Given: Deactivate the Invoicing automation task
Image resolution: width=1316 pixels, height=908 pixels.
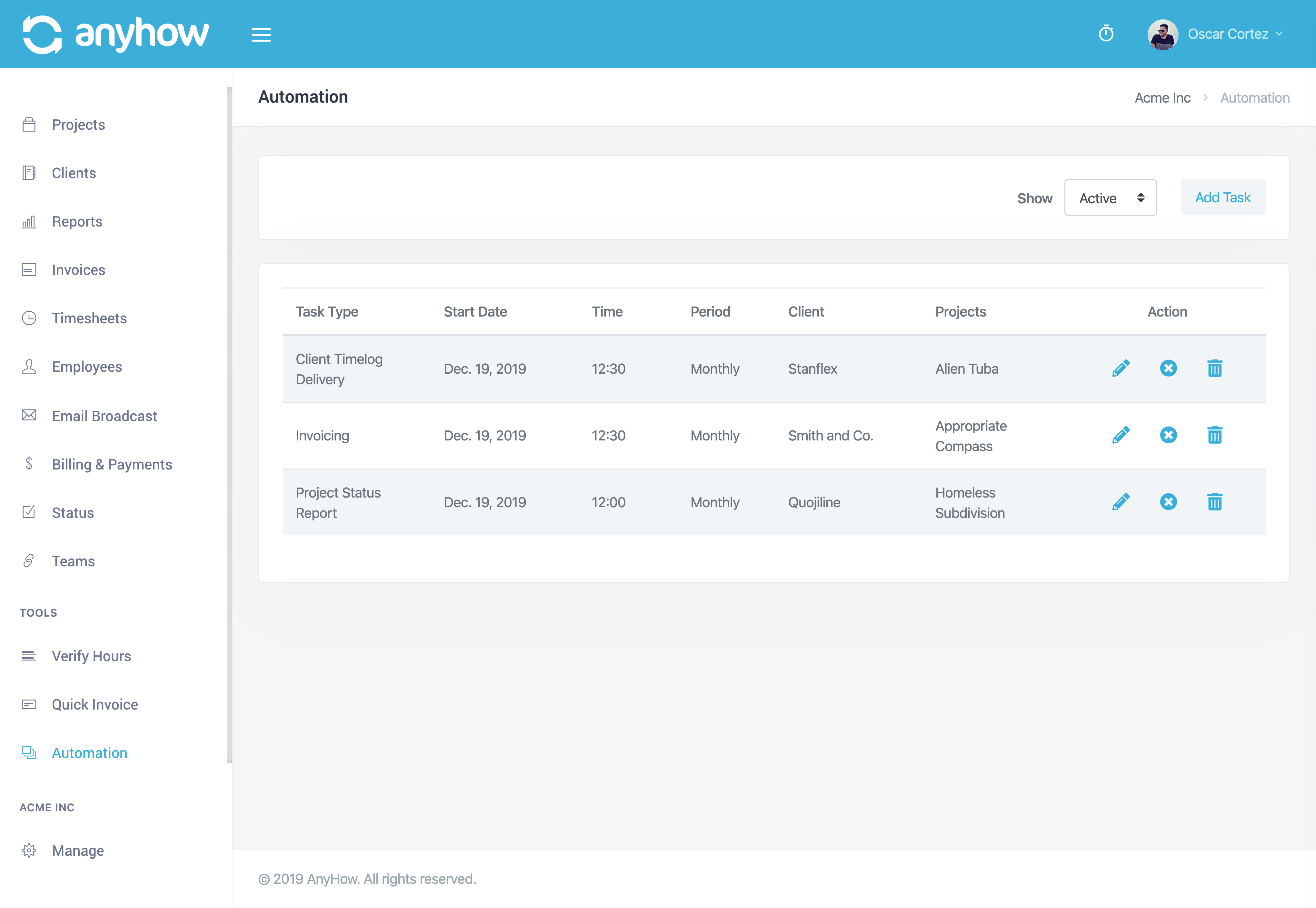Looking at the screenshot, I should (x=1169, y=435).
